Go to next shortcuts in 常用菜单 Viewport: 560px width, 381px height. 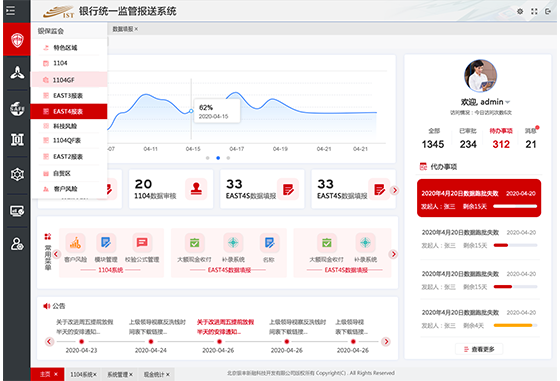[394, 254]
